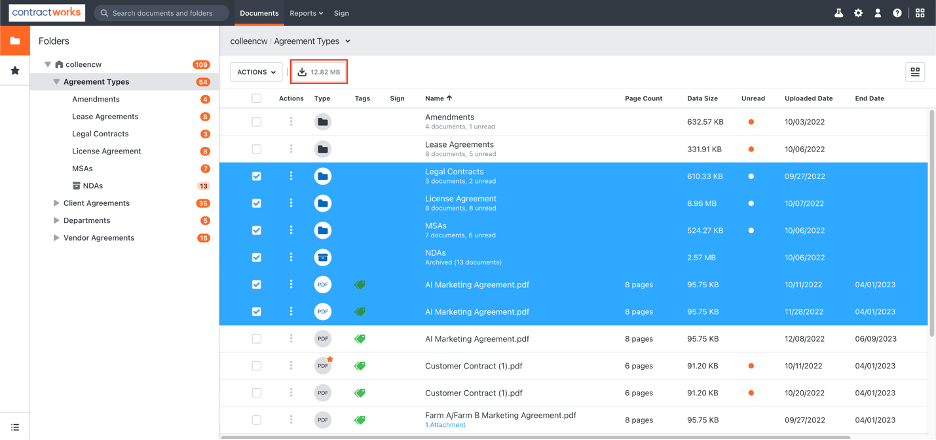This screenshot has width=936, height=440.
Task: Select NDAs in folder tree
Action: [x=93, y=186]
